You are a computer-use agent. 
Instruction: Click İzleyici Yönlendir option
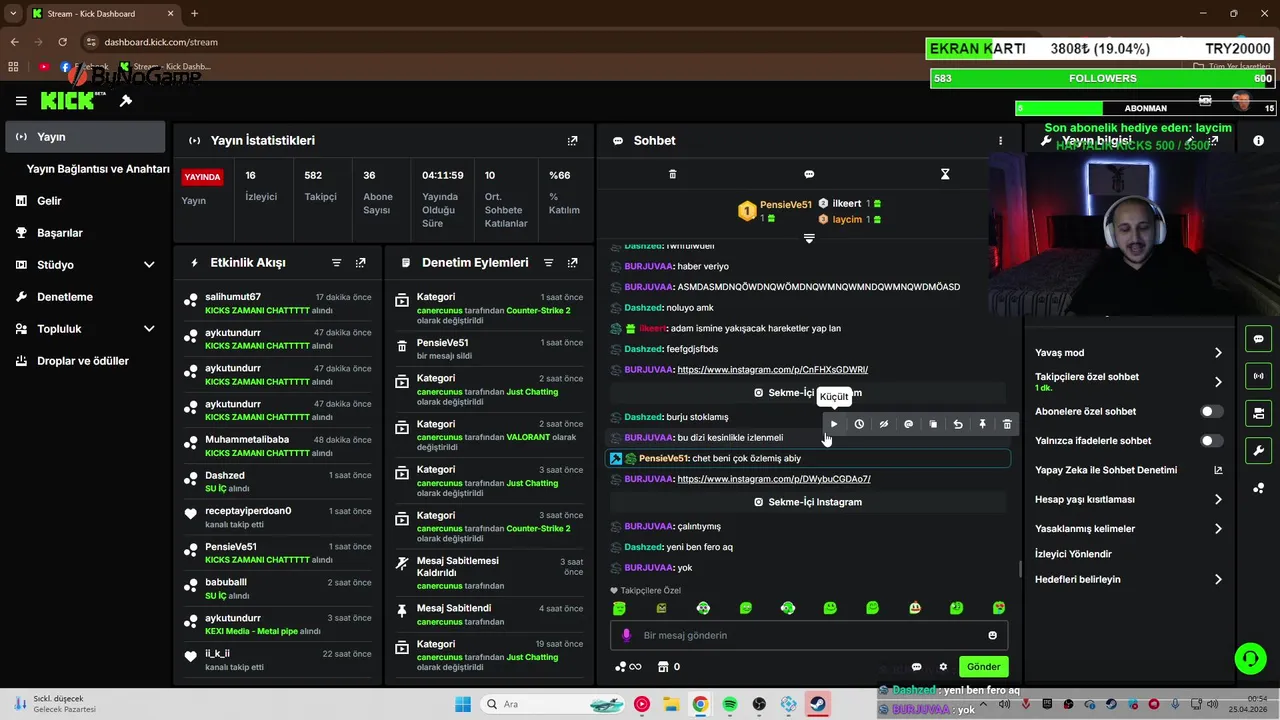[1073, 554]
